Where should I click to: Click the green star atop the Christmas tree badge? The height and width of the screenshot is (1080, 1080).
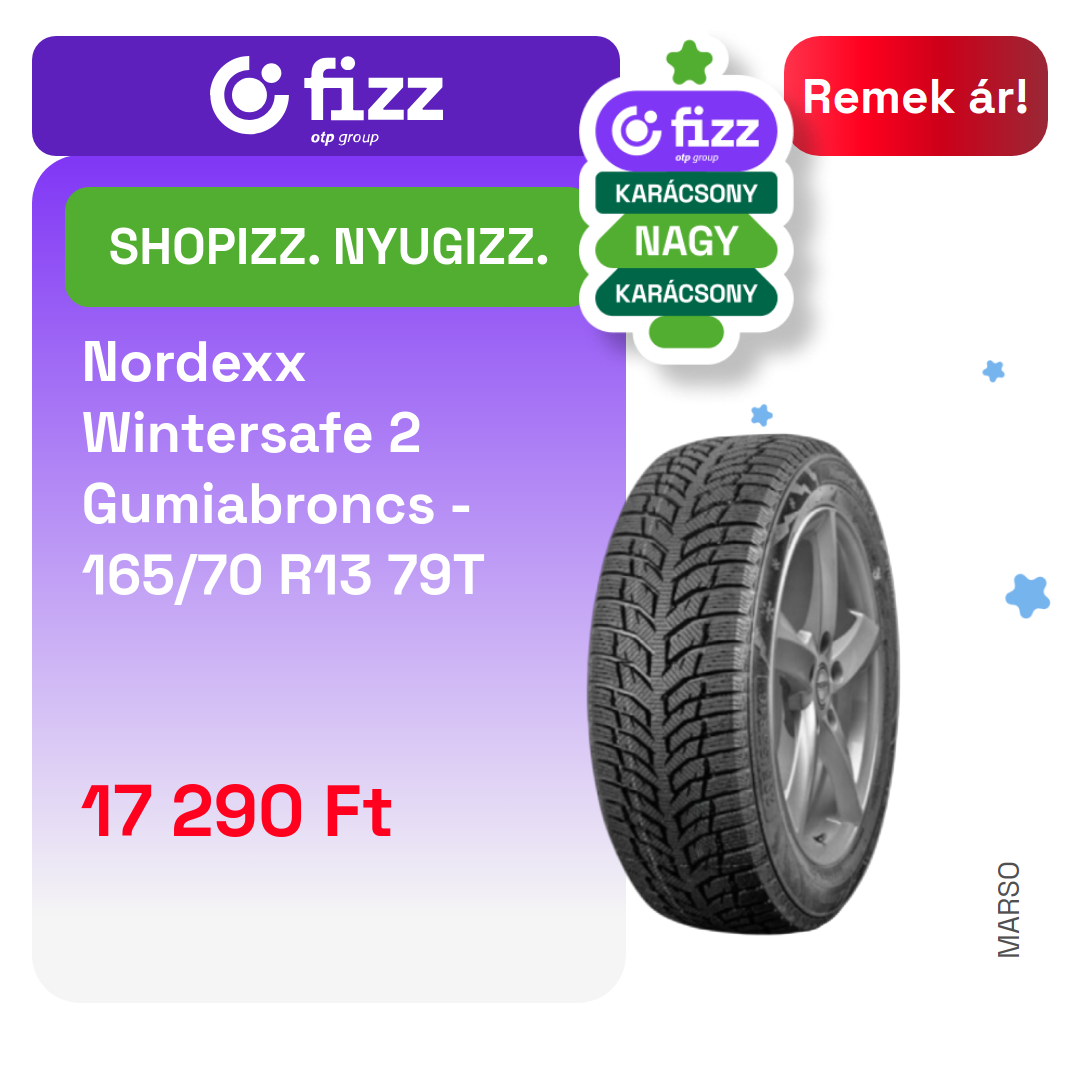[x=689, y=63]
